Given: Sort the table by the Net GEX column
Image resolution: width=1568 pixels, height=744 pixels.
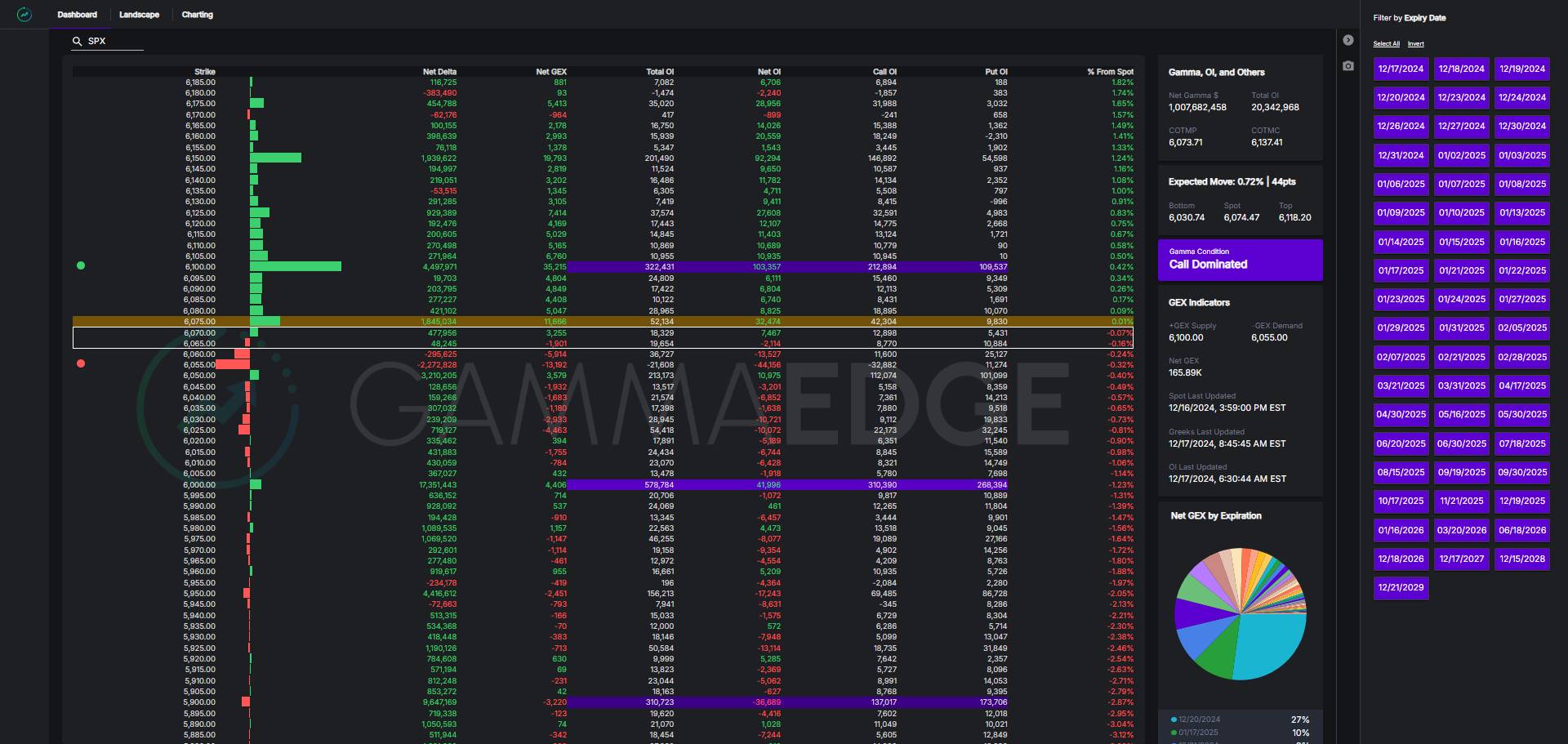Looking at the screenshot, I should click(550, 72).
